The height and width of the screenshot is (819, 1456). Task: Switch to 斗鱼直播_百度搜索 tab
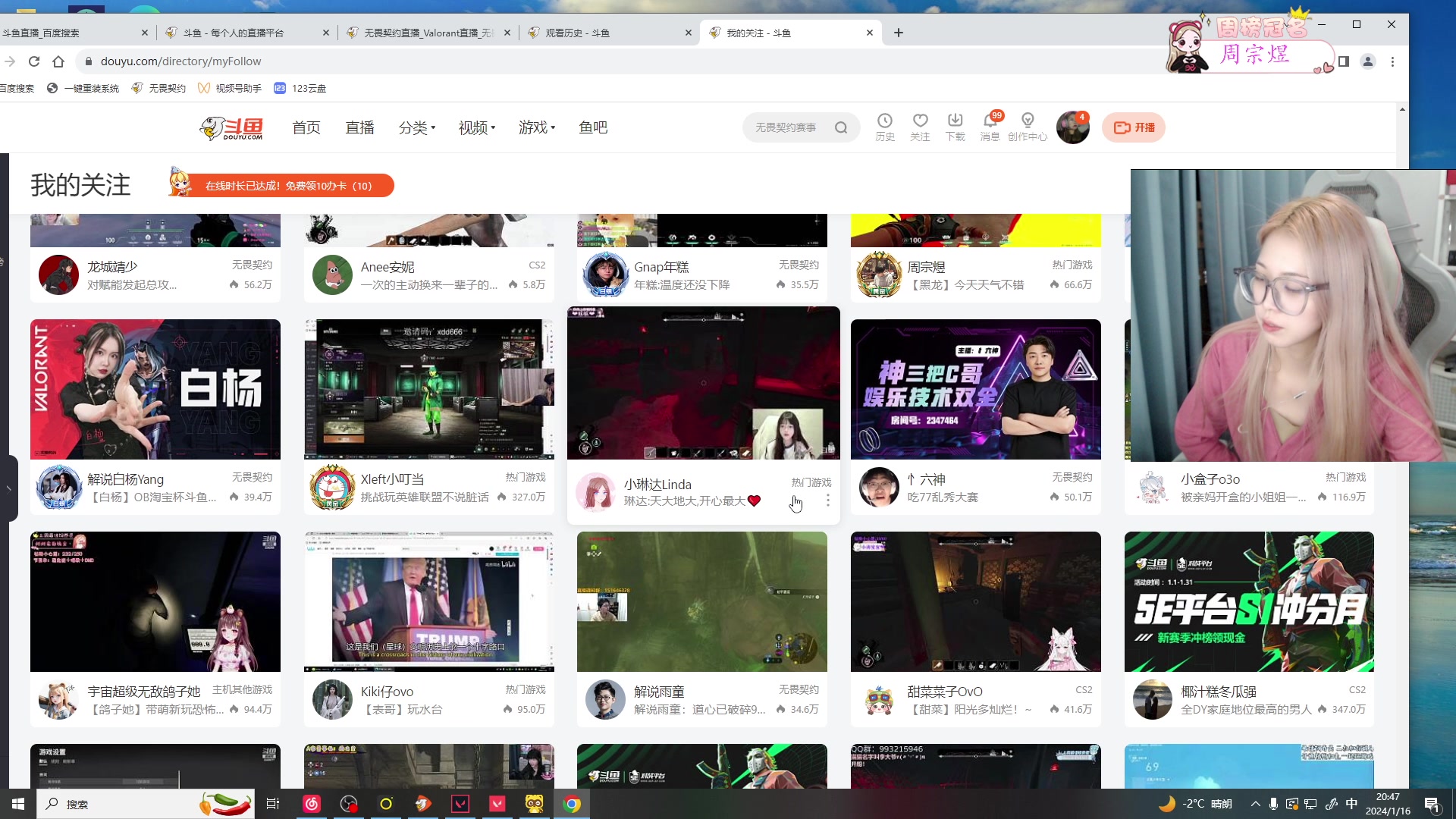click(x=68, y=33)
